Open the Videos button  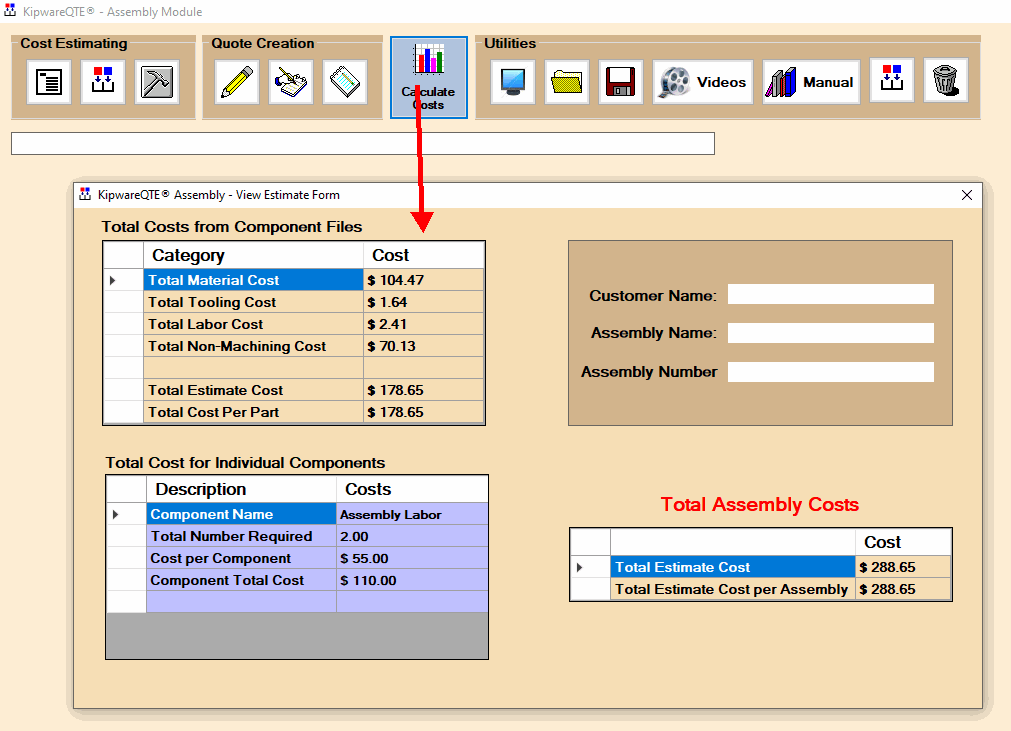tap(703, 82)
